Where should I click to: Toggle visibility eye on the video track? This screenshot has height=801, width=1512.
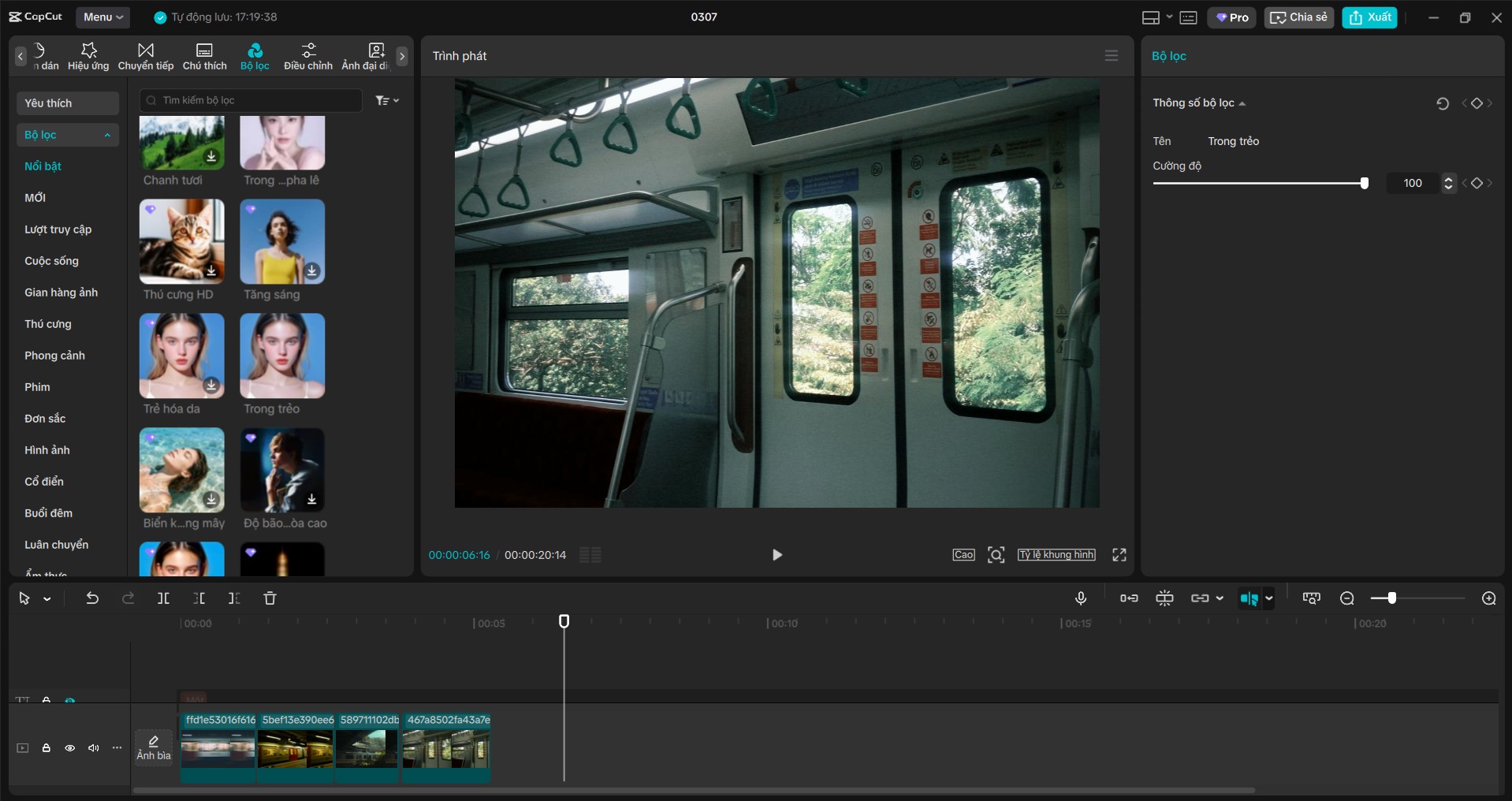coord(70,748)
